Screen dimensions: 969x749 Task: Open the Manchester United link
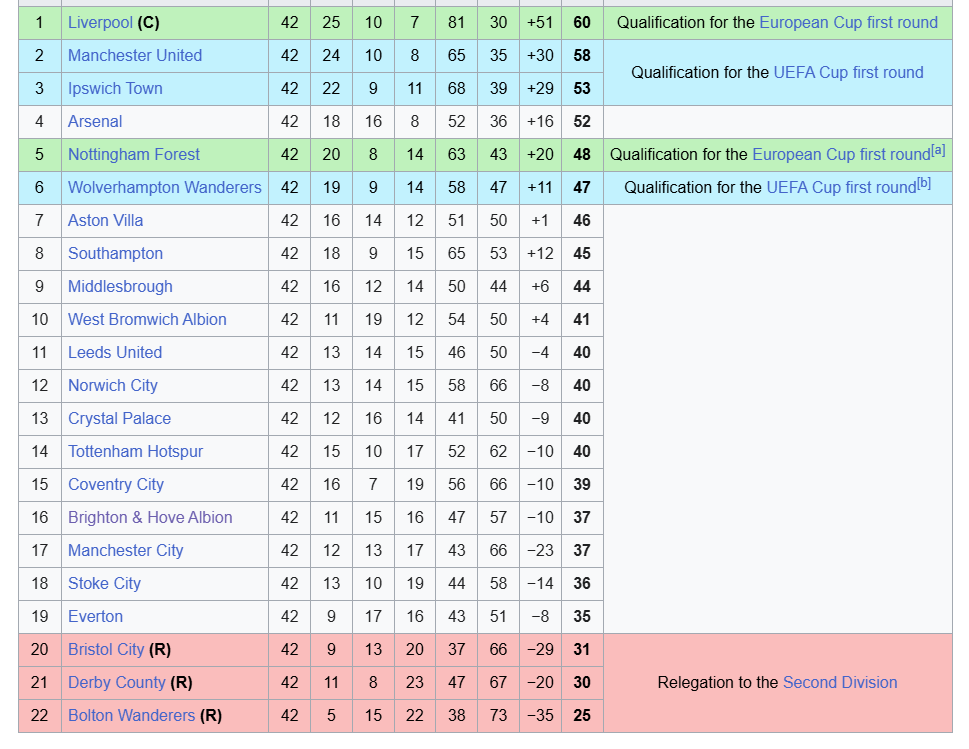click(135, 56)
